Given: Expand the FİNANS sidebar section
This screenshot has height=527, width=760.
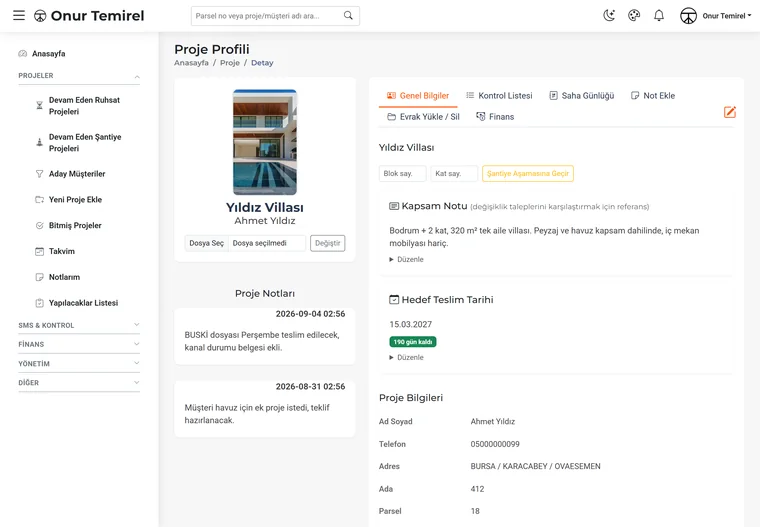Looking at the screenshot, I should [x=79, y=344].
